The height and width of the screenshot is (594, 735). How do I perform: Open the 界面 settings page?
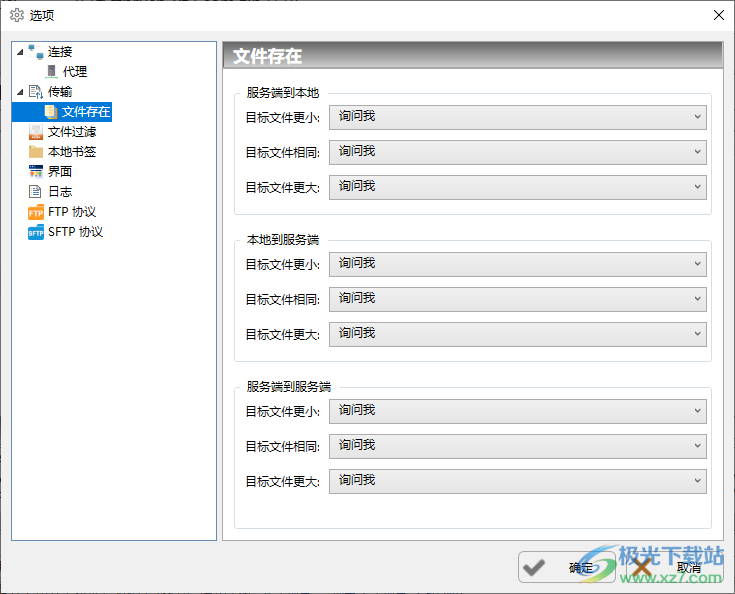[x=60, y=172]
